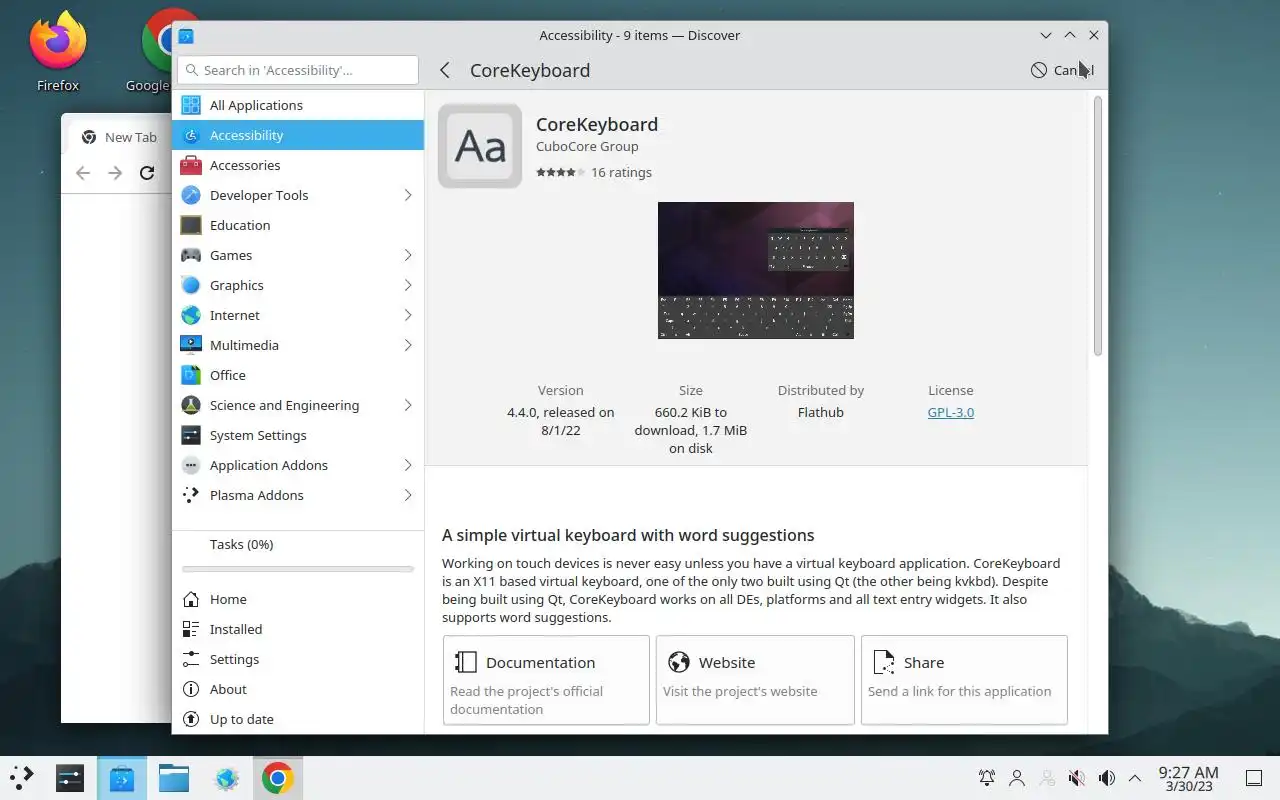Visit the project's Website button
This screenshot has height=800, width=1280.
coord(755,680)
